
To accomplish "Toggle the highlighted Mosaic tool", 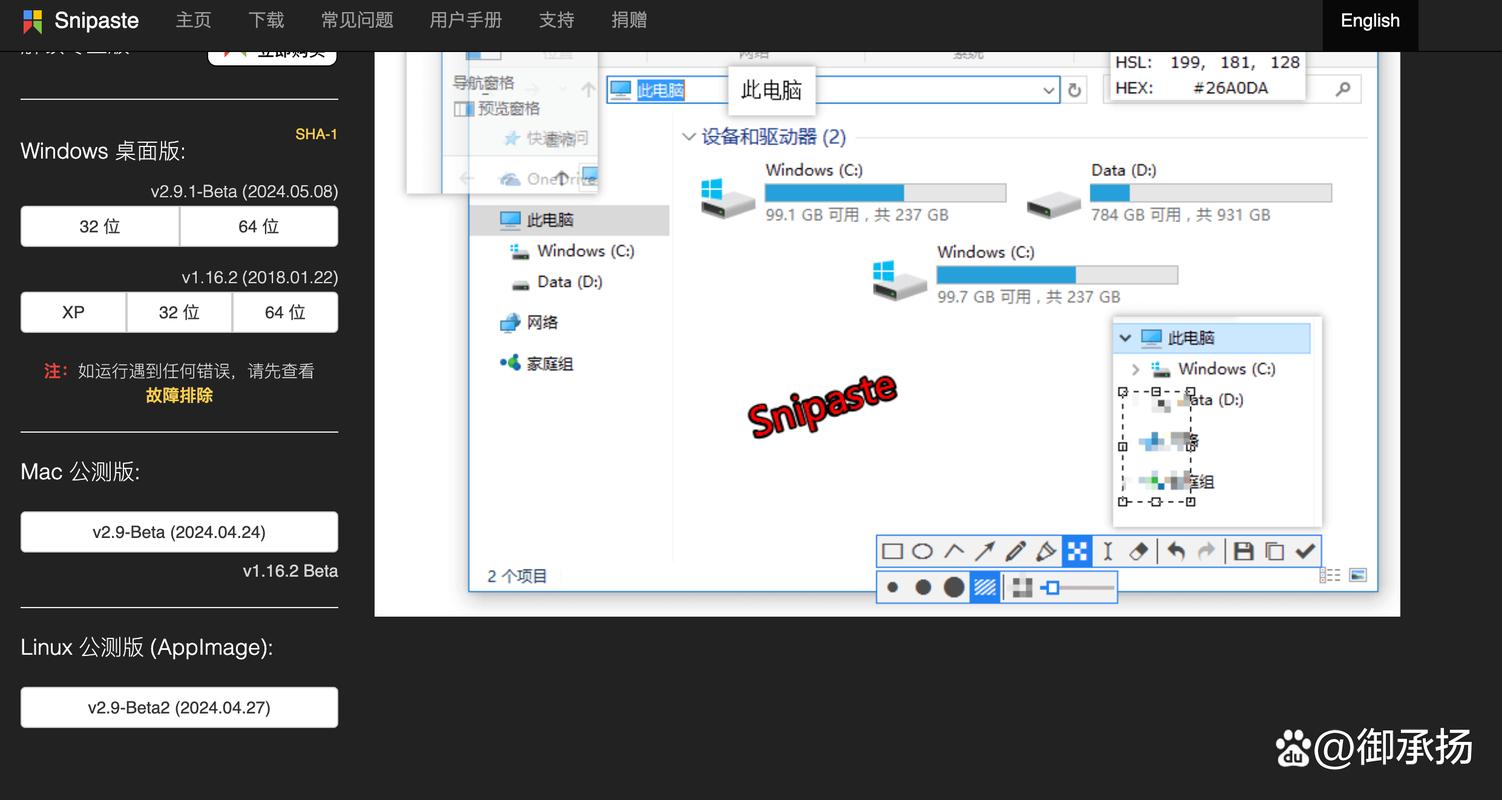I will tap(1077, 551).
